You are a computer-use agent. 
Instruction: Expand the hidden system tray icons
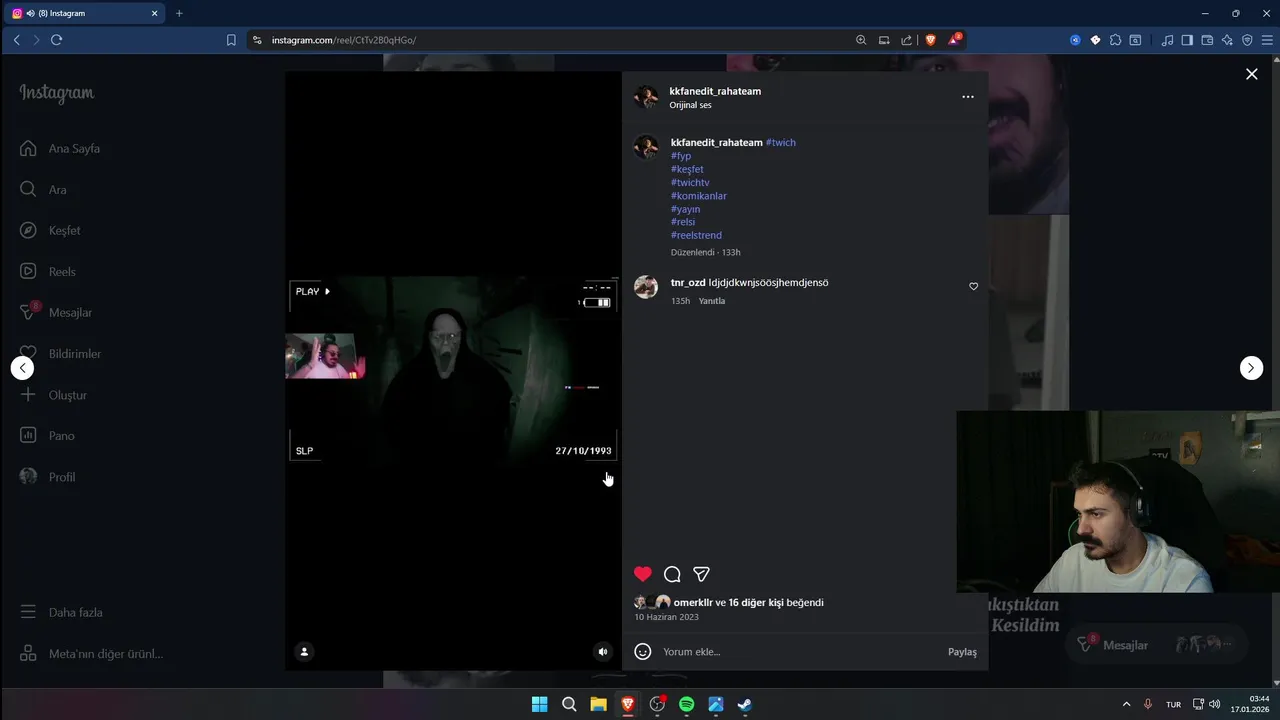[1126, 704]
